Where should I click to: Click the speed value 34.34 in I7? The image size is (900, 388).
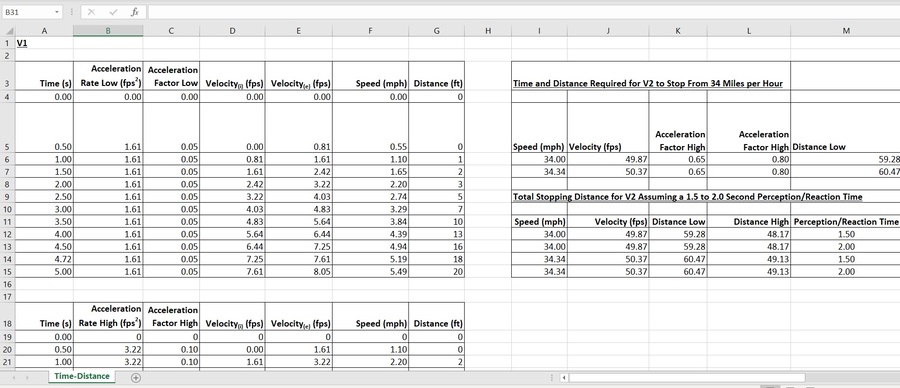point(539,172)
